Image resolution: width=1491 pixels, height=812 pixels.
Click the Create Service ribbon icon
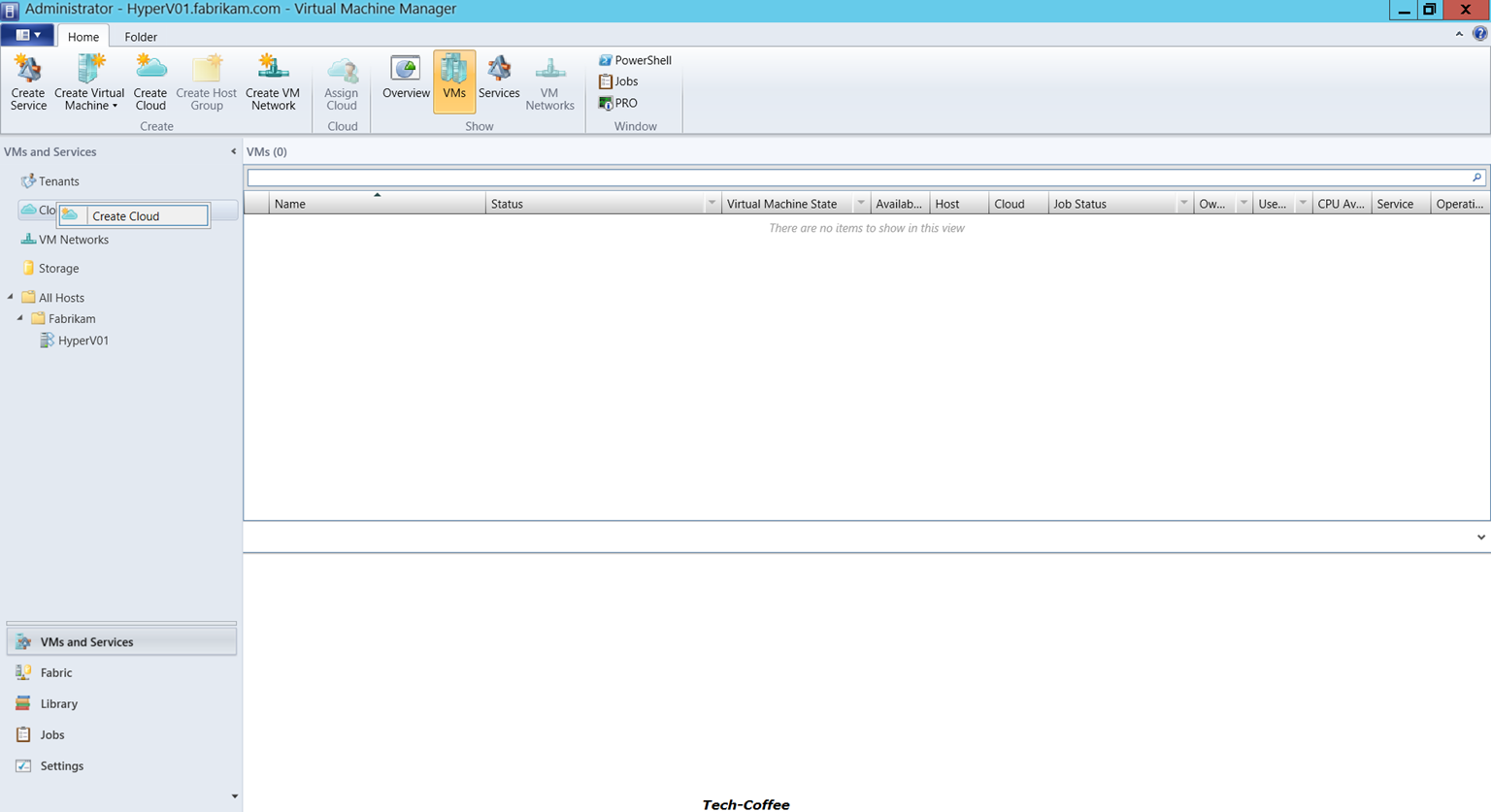click(28, 82)
